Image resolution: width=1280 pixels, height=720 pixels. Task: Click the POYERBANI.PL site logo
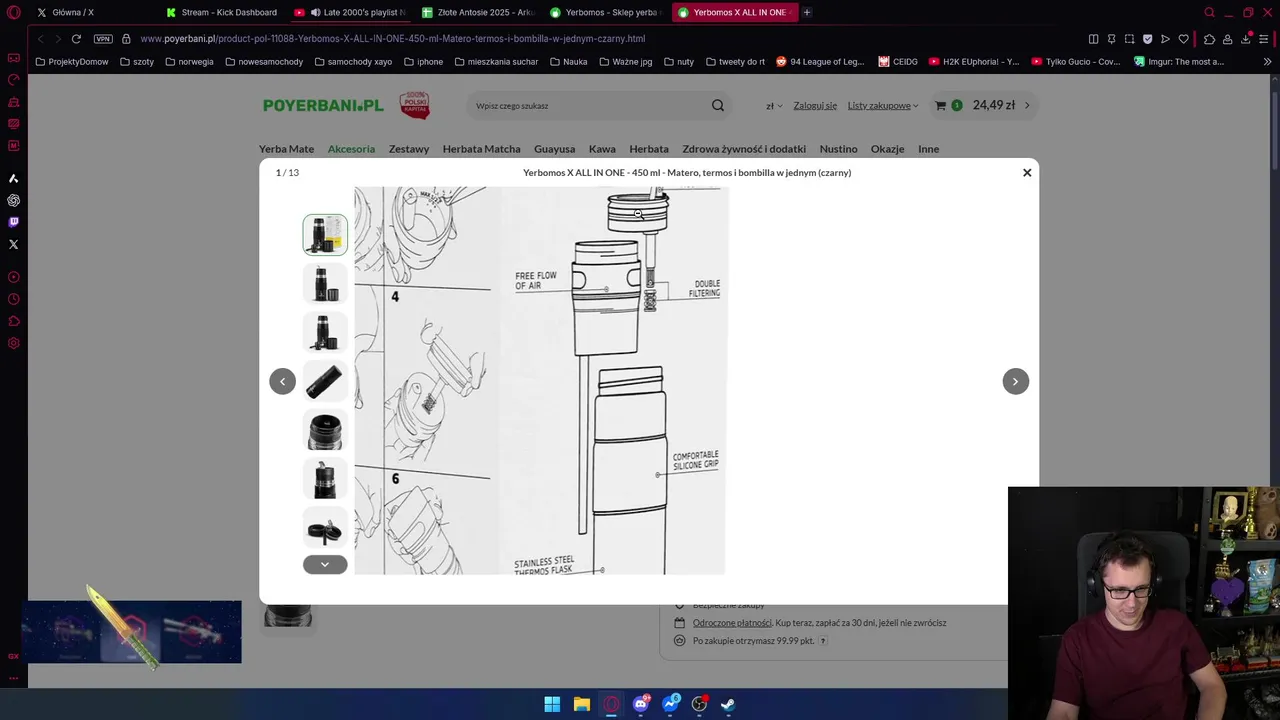coord(323,105)
